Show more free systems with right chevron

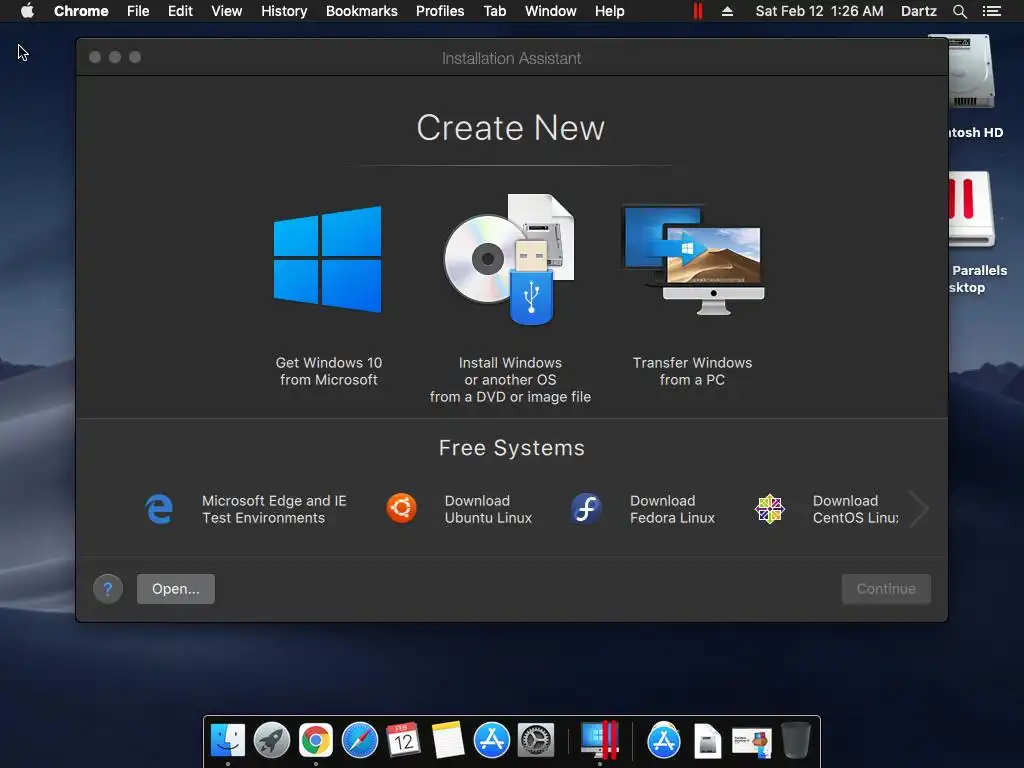click(919, 509)
